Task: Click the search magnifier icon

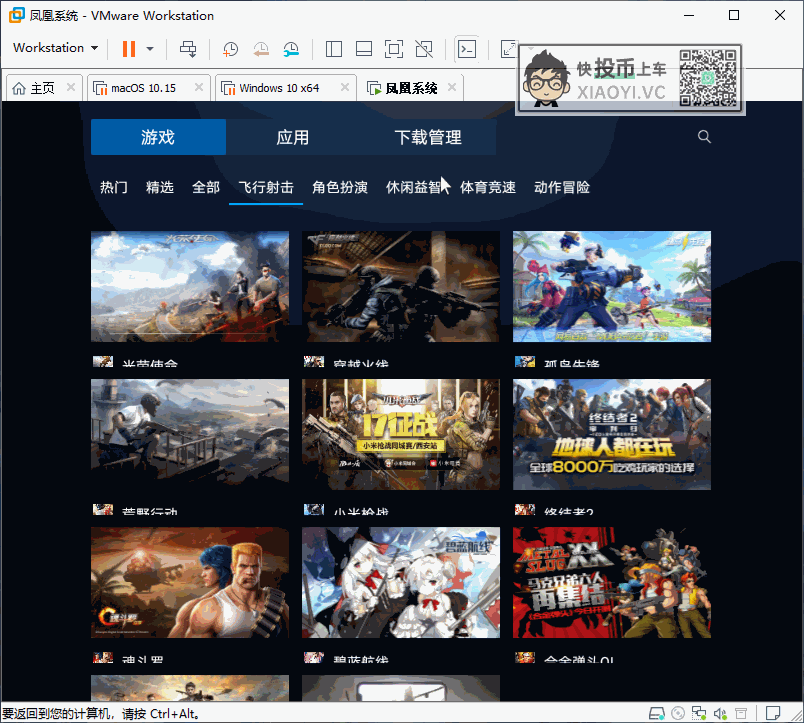Action: pyautogui.click(x=704, y=136)
